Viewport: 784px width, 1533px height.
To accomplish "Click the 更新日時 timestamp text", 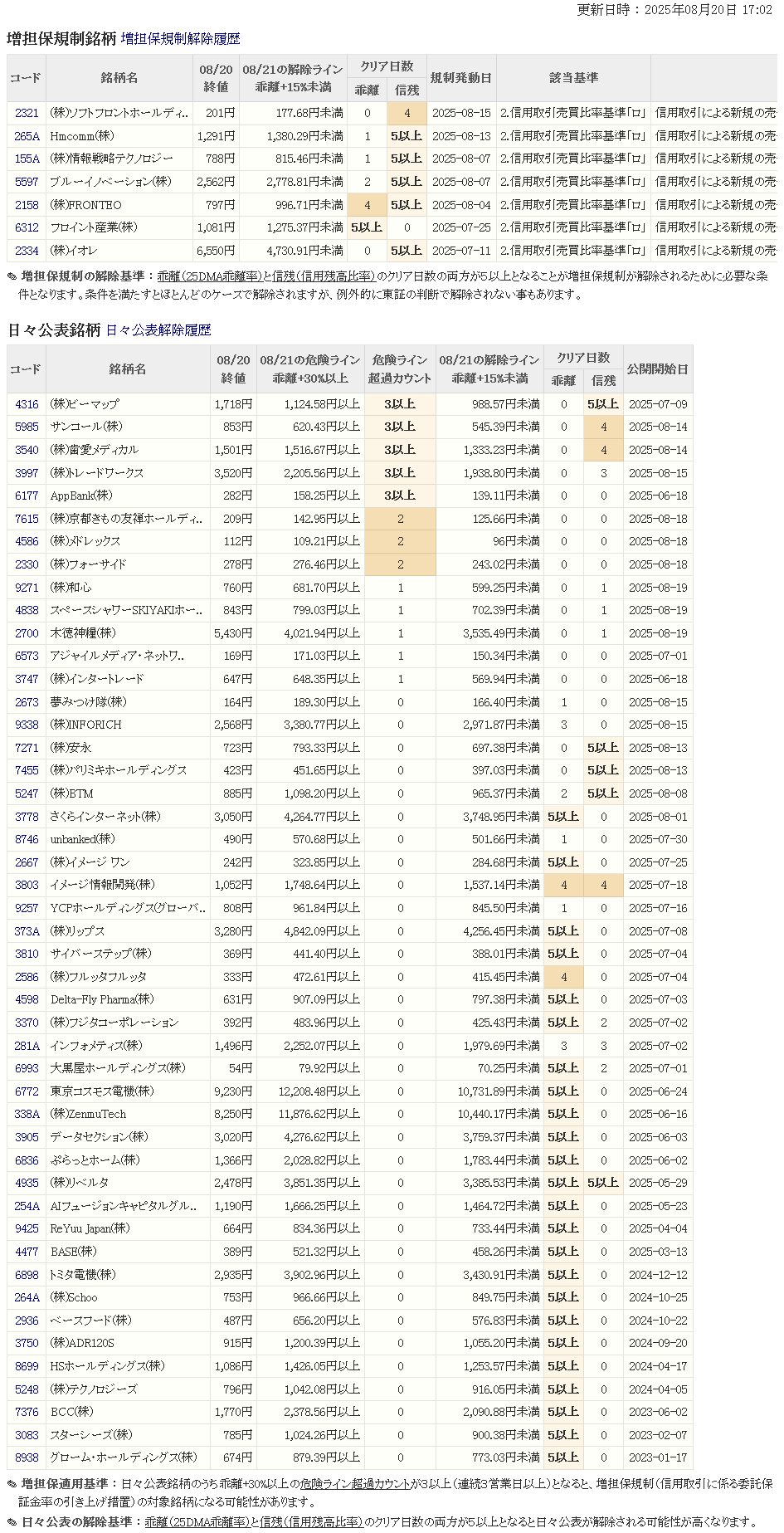I will 674,10.
